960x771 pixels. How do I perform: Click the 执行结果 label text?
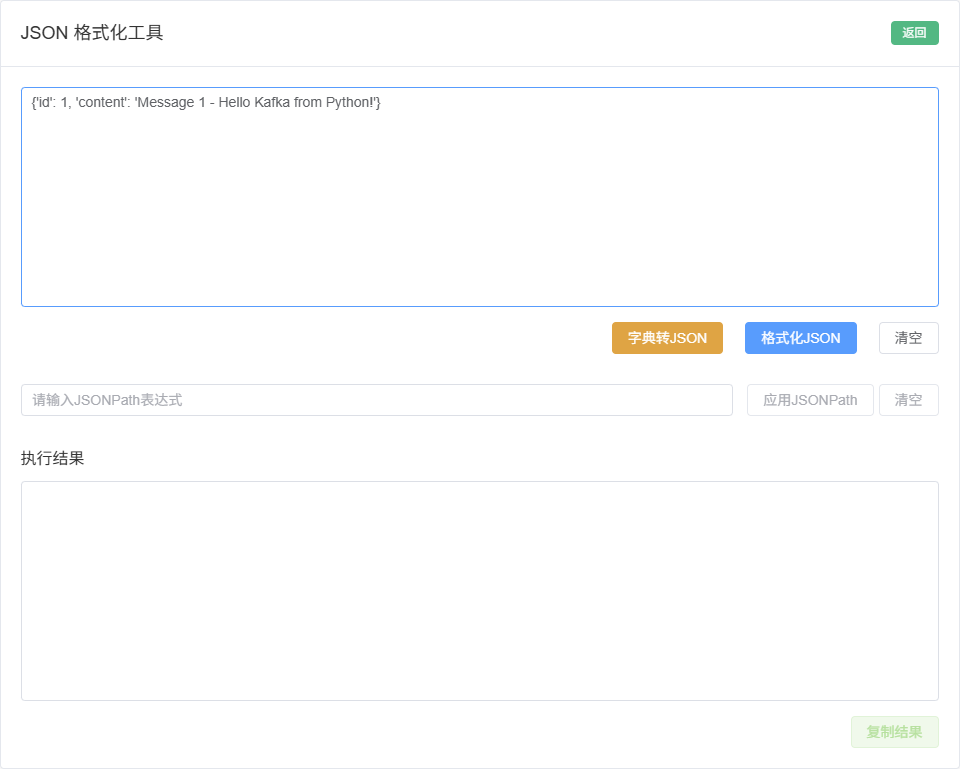[50, 458]
